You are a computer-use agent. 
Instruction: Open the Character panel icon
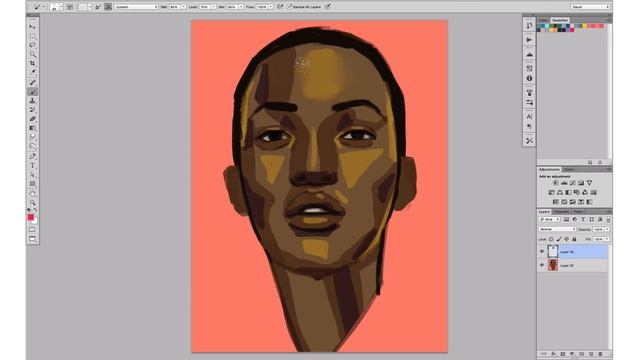pos(529,117)
